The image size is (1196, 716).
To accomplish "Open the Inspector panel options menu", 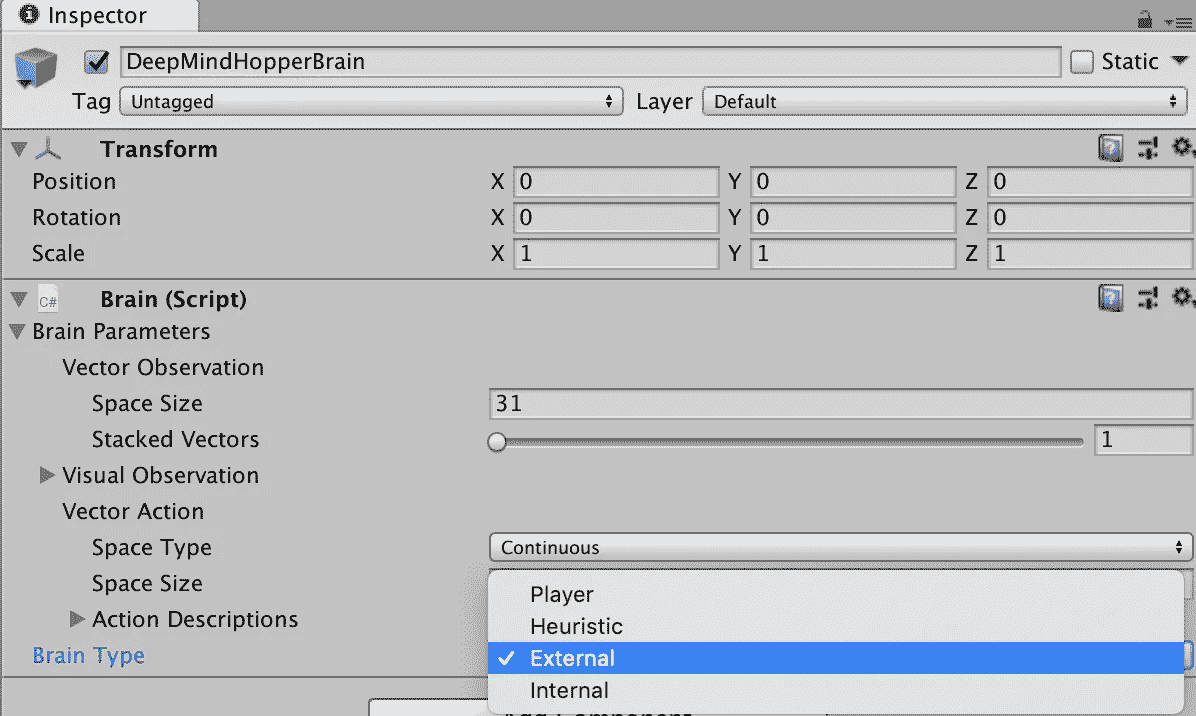I will pos(1179,23).
